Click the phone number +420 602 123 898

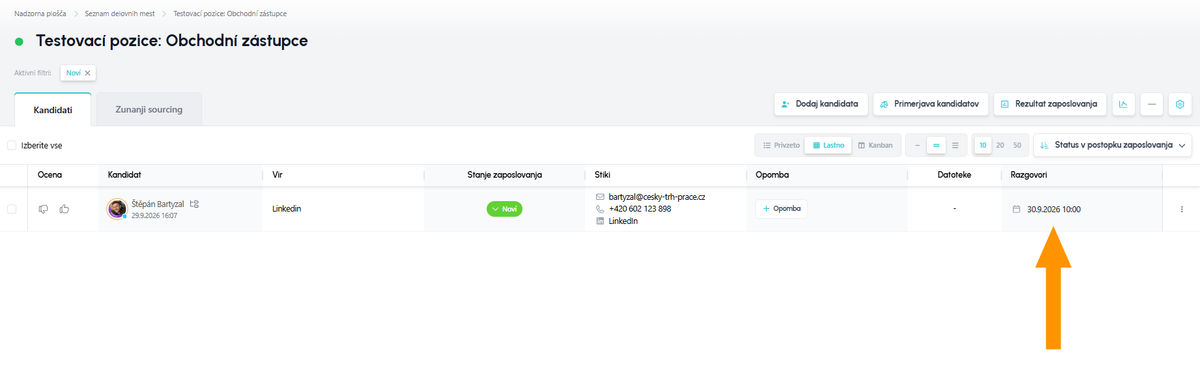tap(640, 209)
